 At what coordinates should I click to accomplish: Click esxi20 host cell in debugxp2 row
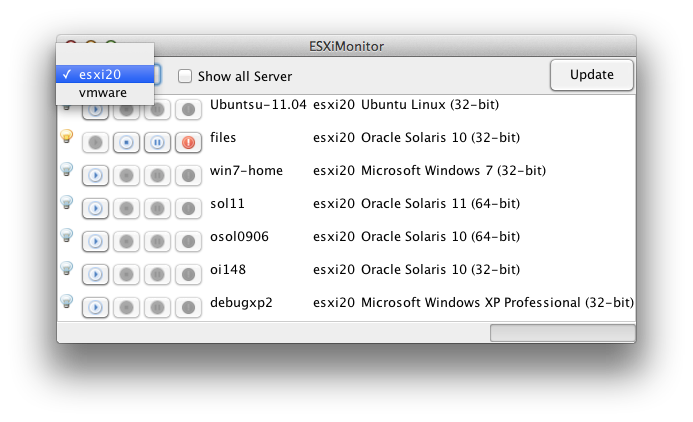click(334, 303)
